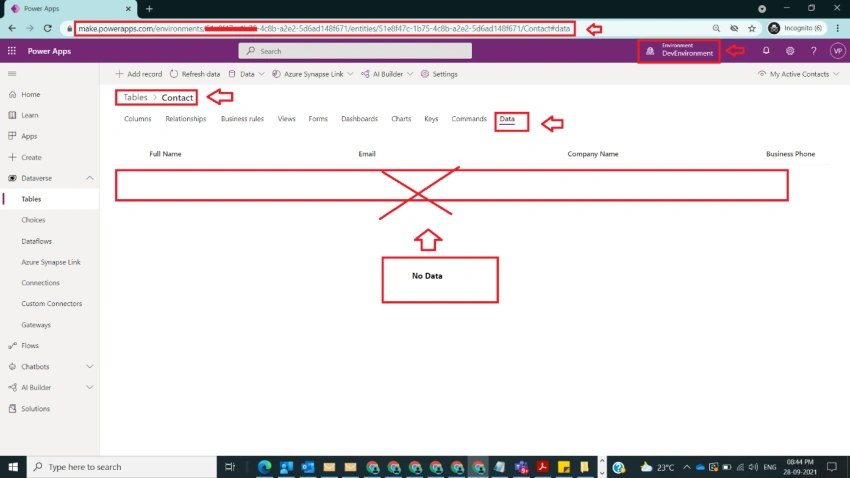The image size is (850, 478).
Task: Open Task View on the taskbar
Action: point(230,467)
